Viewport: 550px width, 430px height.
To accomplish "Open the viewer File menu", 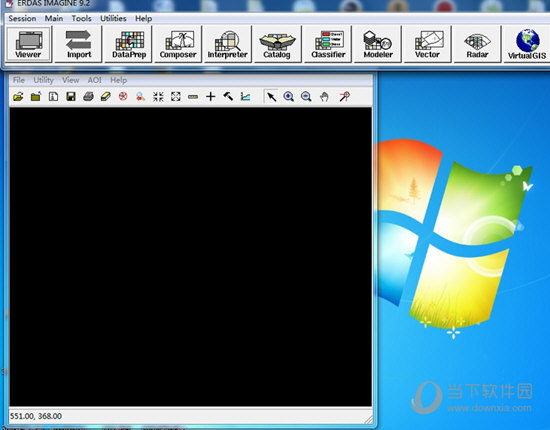I will (19, 80).
